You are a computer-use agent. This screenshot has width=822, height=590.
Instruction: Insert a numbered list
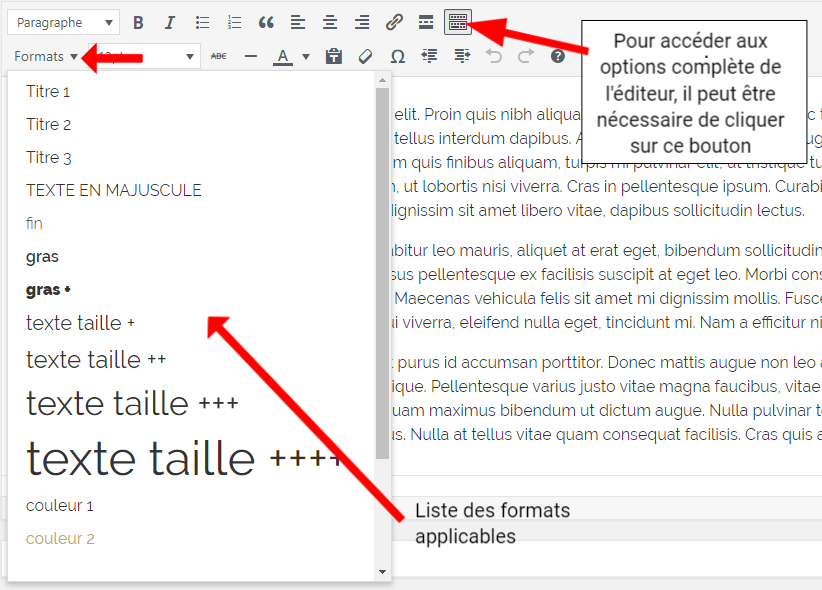click(x=234, y=22)
